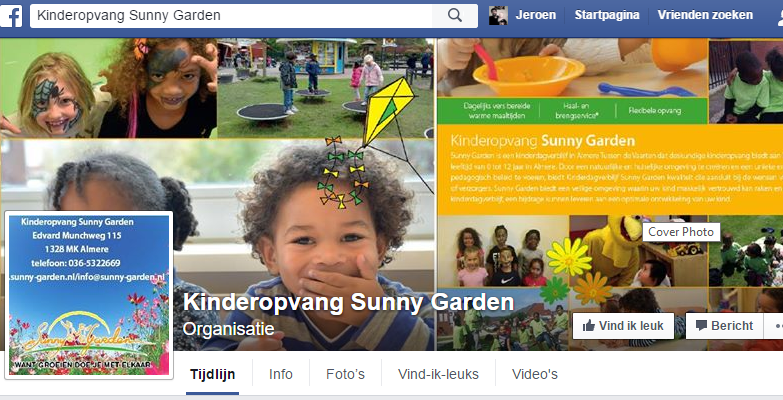This screenshot has width=783, height=400.
Task: Go to the Video's tab
Action: 534,374
